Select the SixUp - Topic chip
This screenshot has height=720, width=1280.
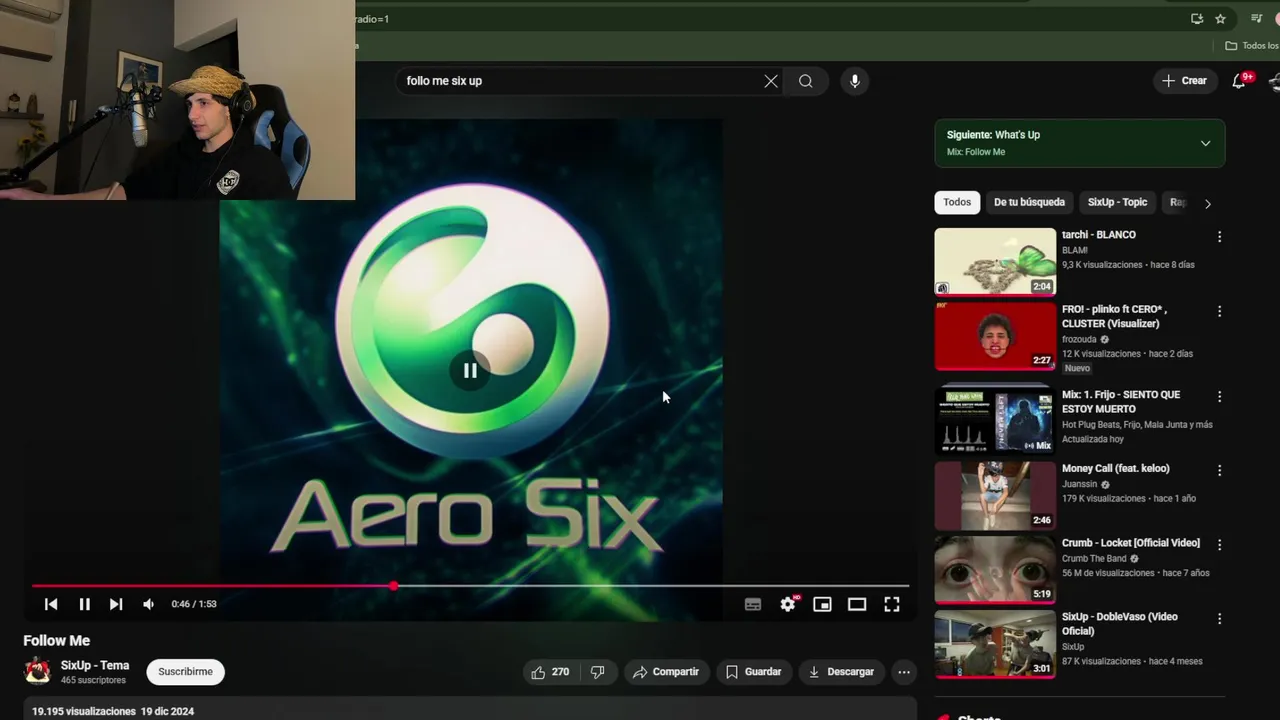click(1117, 202)
